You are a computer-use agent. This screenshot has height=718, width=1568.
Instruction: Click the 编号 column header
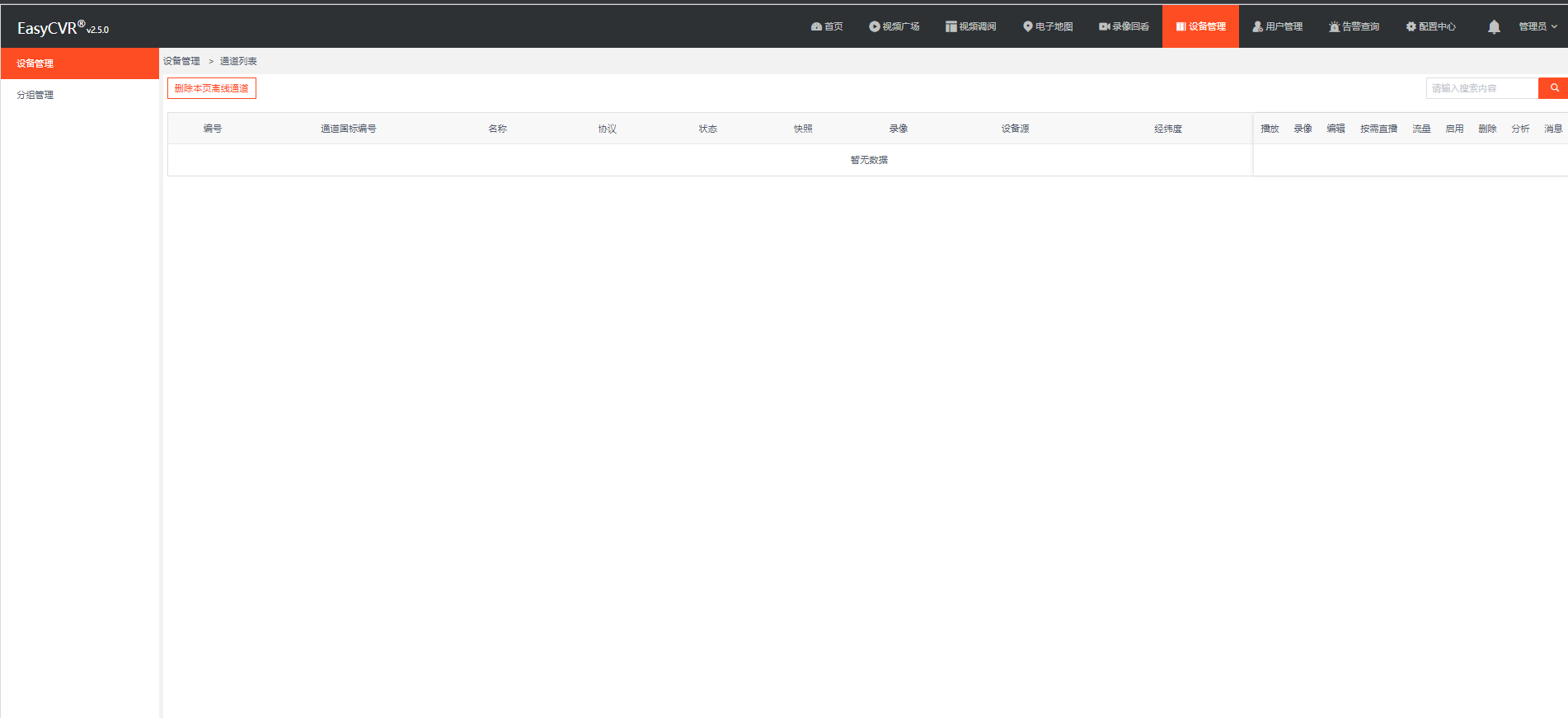[213, 129]
